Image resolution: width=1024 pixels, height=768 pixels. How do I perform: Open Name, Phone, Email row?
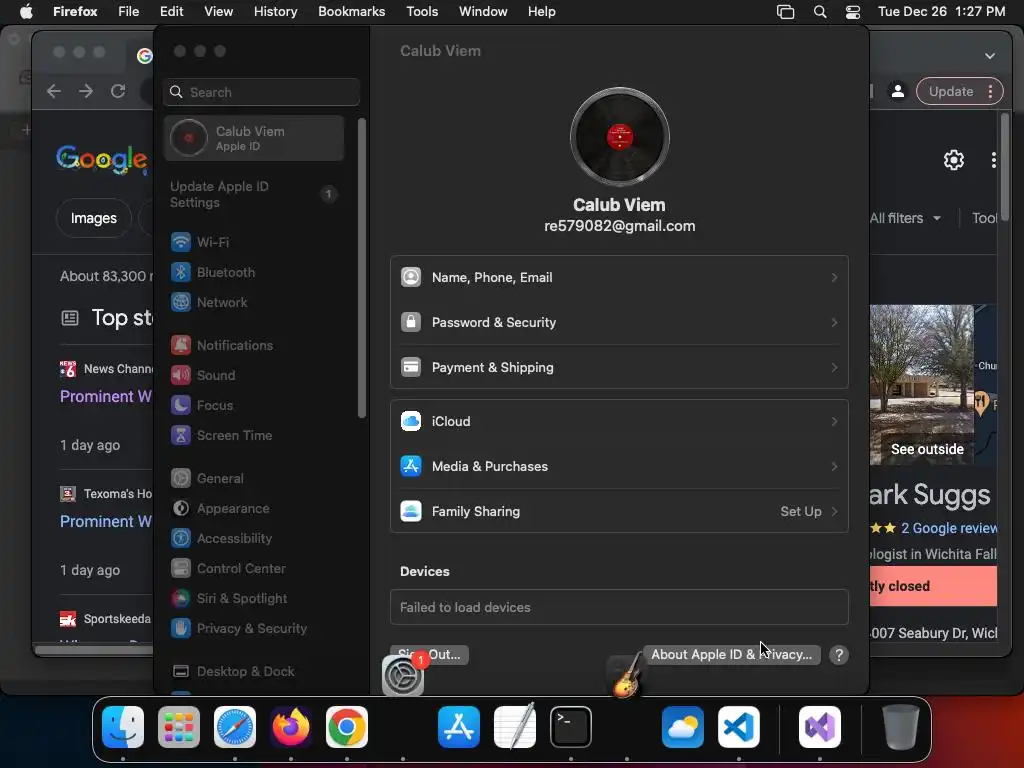(619, 278)
